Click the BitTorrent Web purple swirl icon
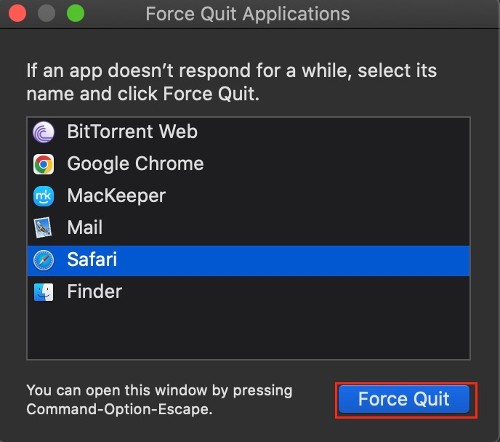 tap(43, 132)
